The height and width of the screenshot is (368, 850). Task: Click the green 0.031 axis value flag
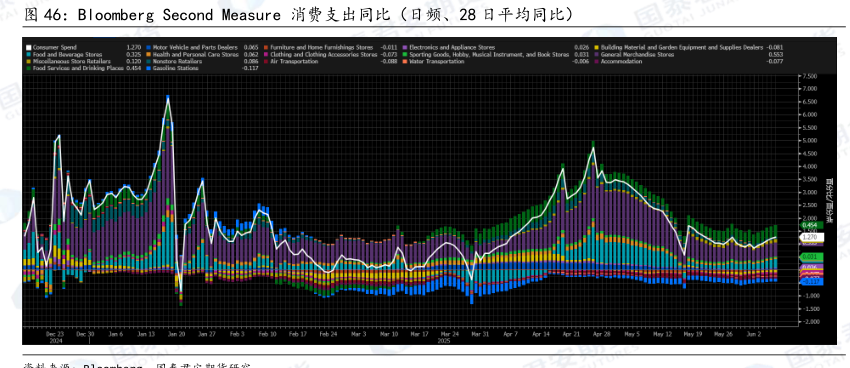[812, 257]
